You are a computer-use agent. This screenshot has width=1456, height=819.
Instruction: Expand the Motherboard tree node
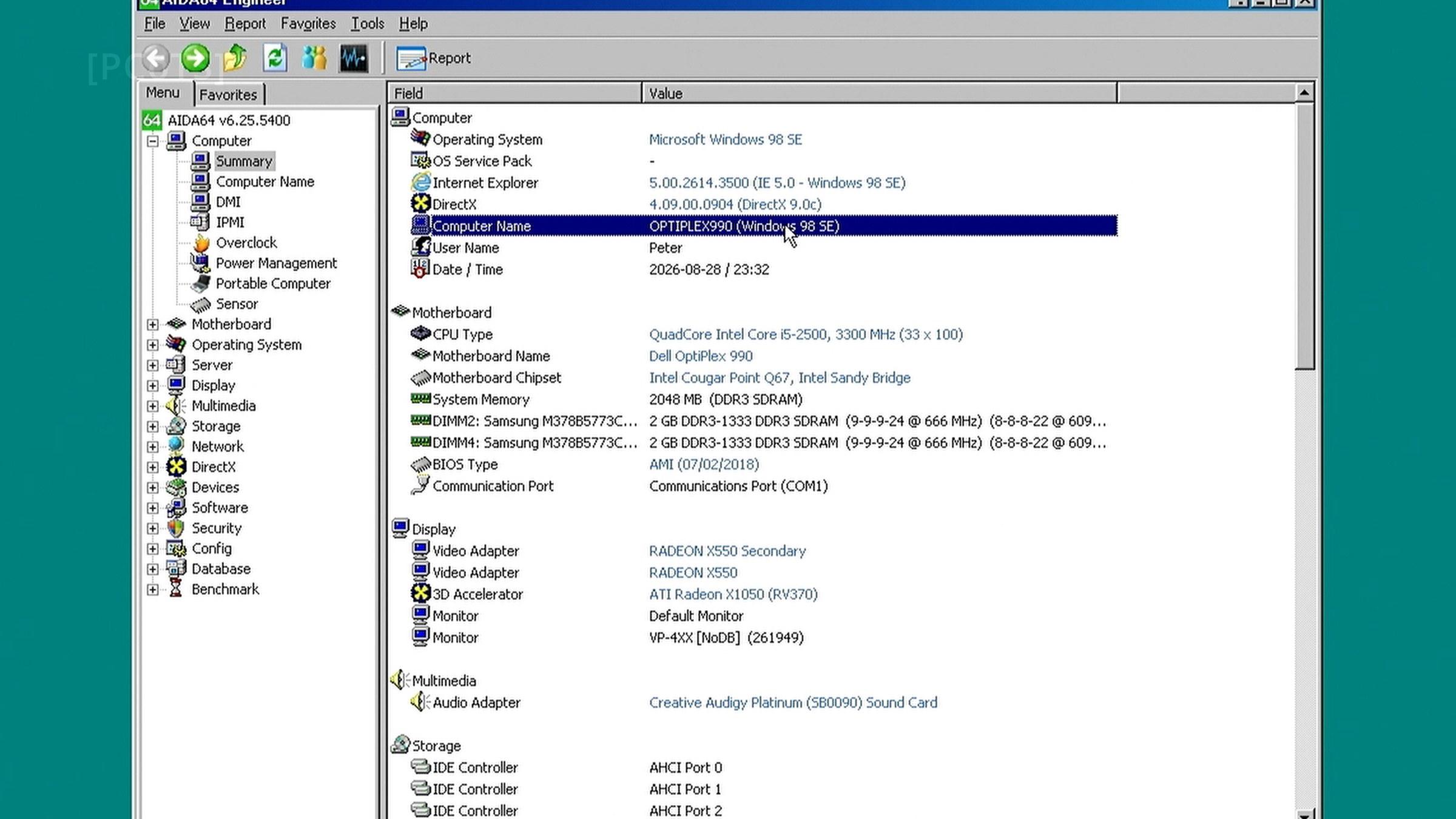[153, 325]
